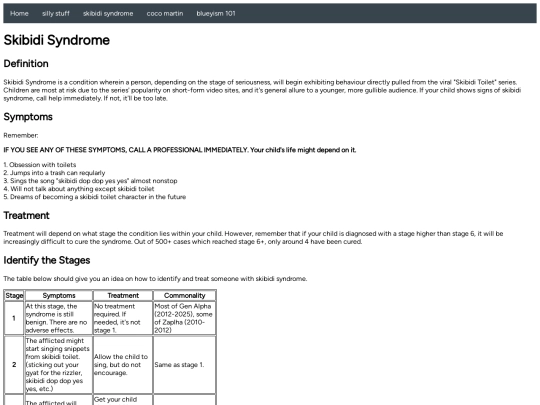Click sentence 'The table below should give you an idea'
Viewport: 540px width, 405px height.
[x=155, y=279]
